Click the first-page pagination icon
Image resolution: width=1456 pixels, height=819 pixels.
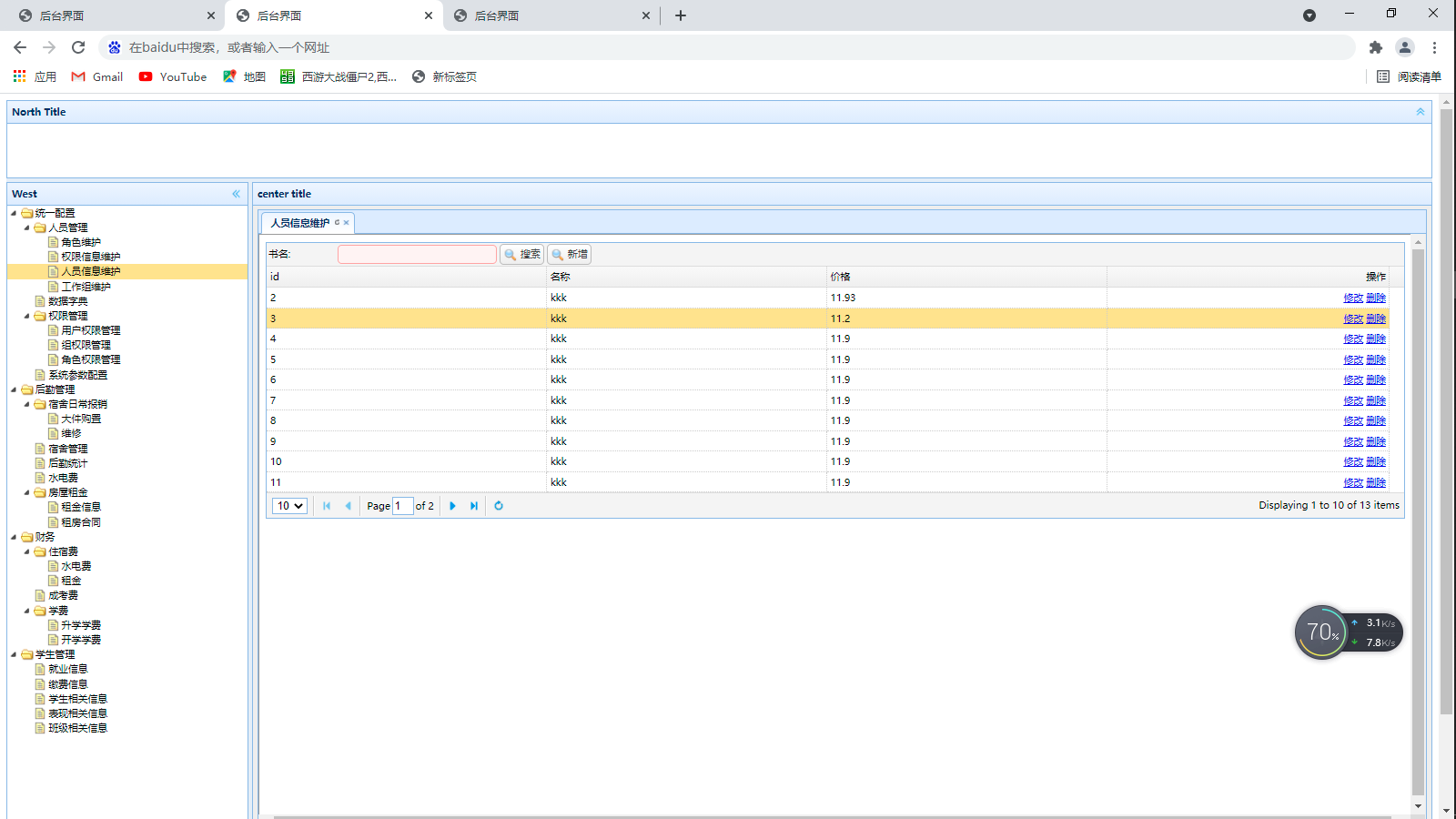coord(326,505)
